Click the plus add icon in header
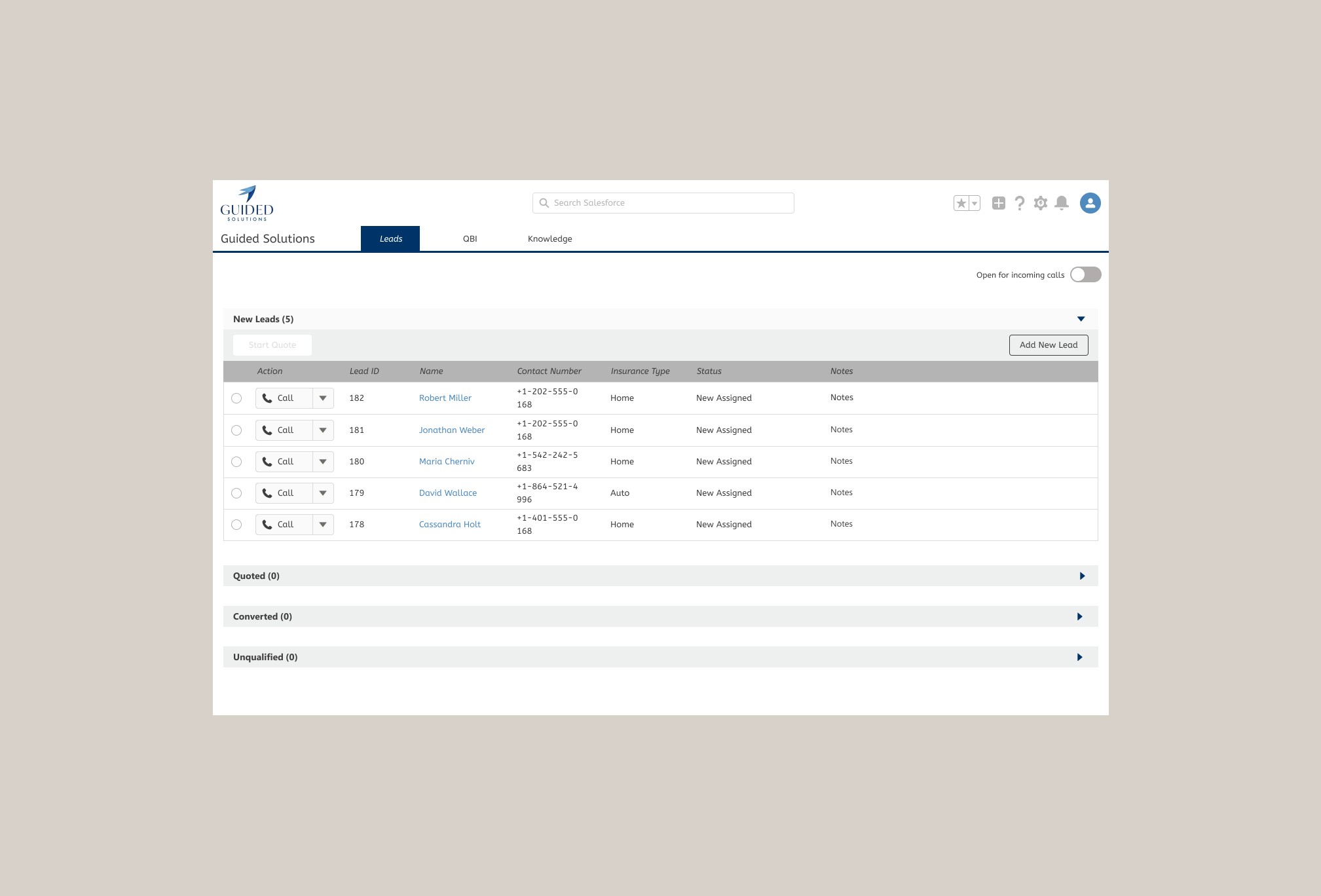 pos(998,203)
